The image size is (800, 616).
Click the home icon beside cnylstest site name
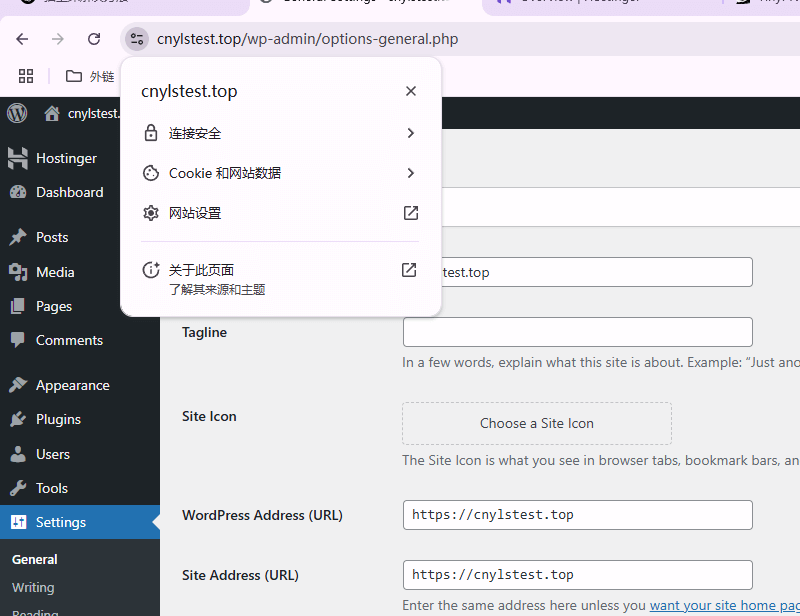[52, 113]
